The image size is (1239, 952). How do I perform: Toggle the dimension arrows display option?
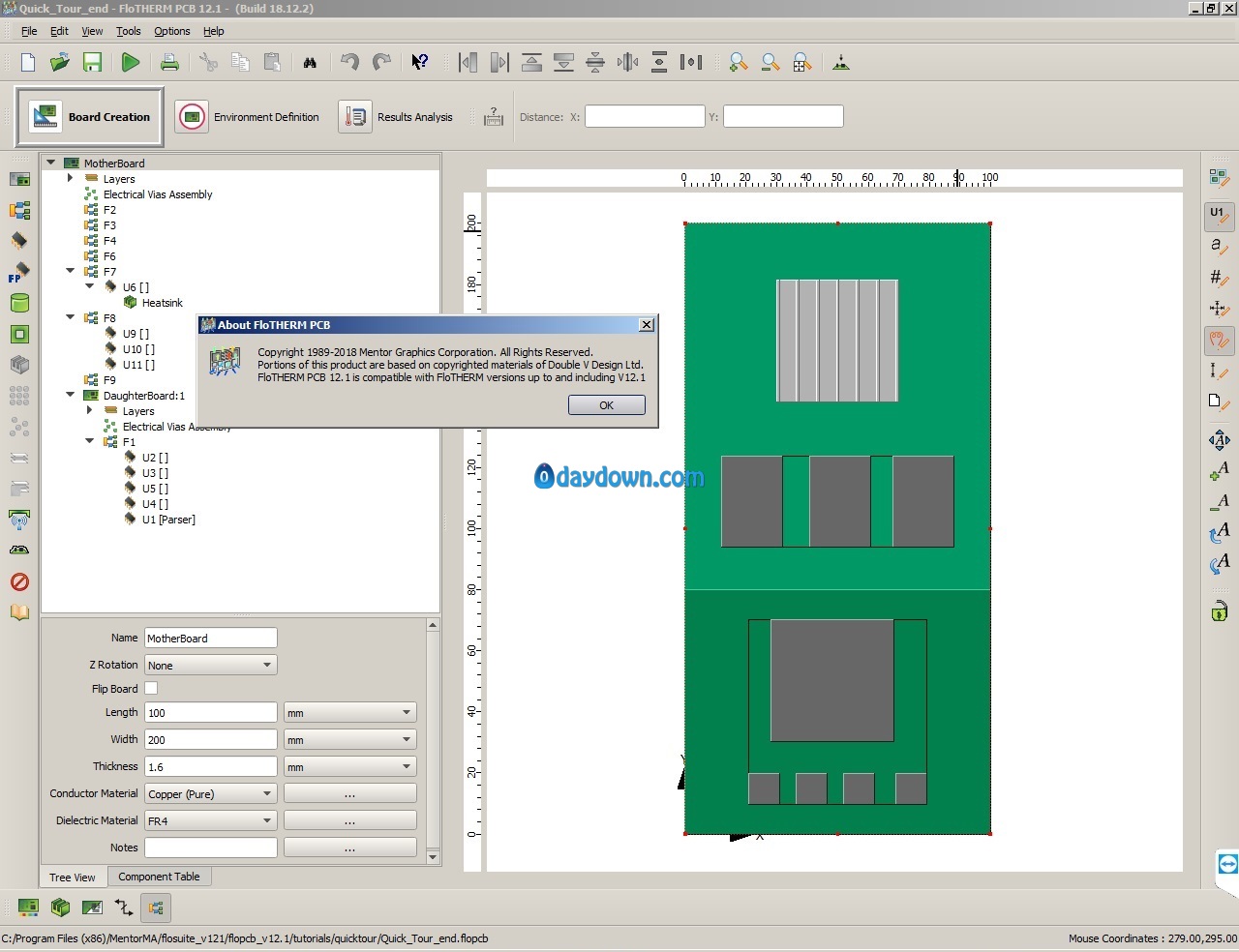coord(1219,310)
